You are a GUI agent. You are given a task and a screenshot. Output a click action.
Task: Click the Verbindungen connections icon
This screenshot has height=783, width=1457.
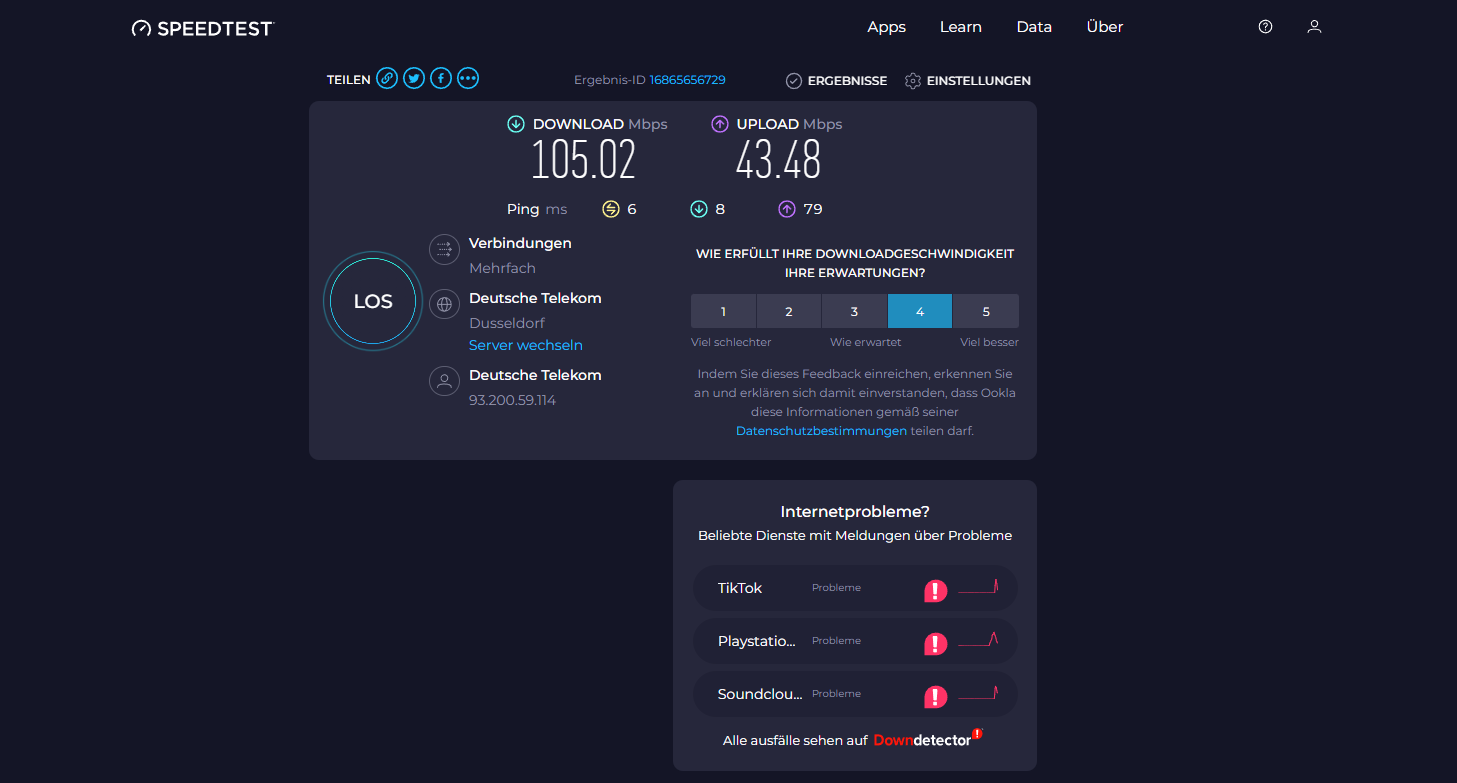coord(444,249)
